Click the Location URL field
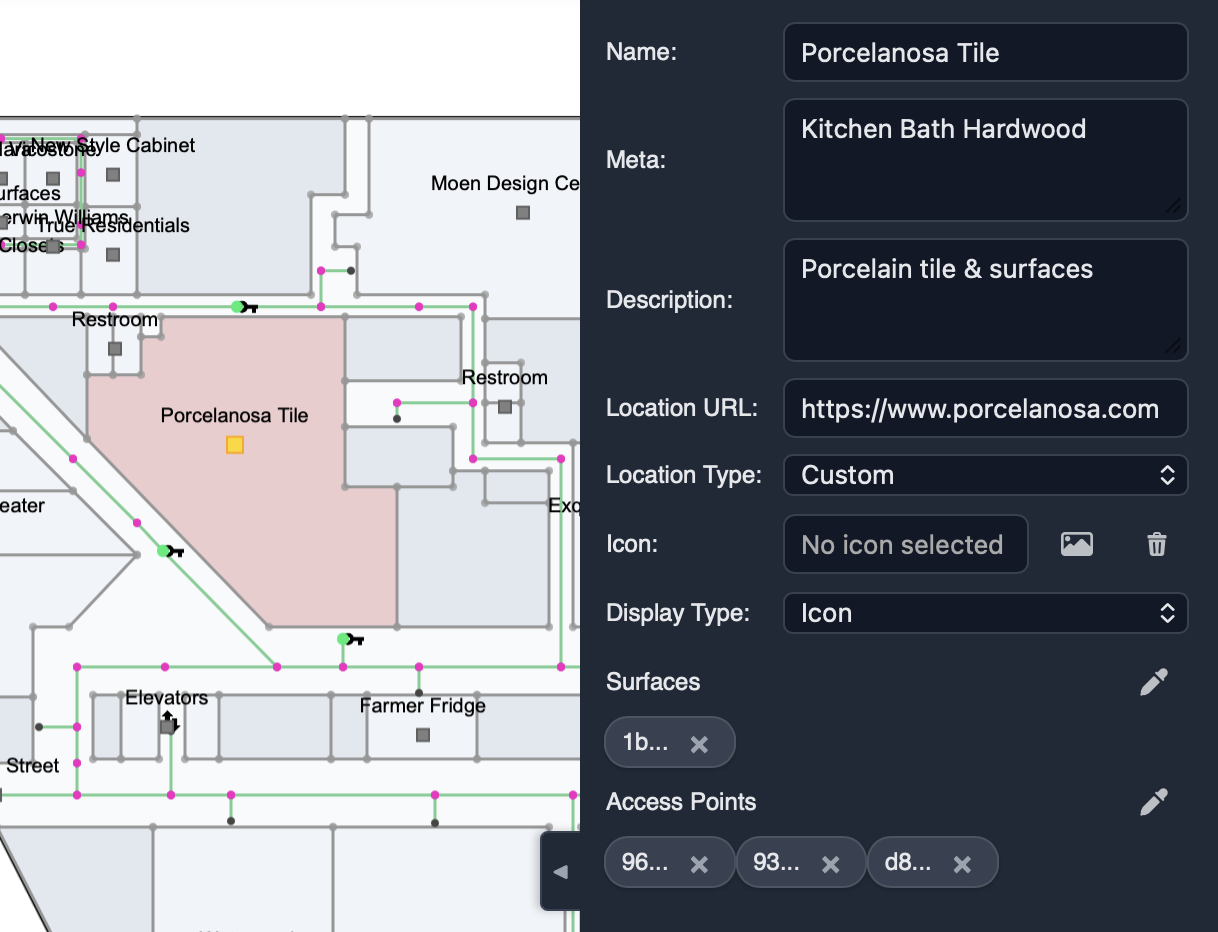Image resolution: width=1218 pixels, height=932 pixels. (x=985, y=408)
